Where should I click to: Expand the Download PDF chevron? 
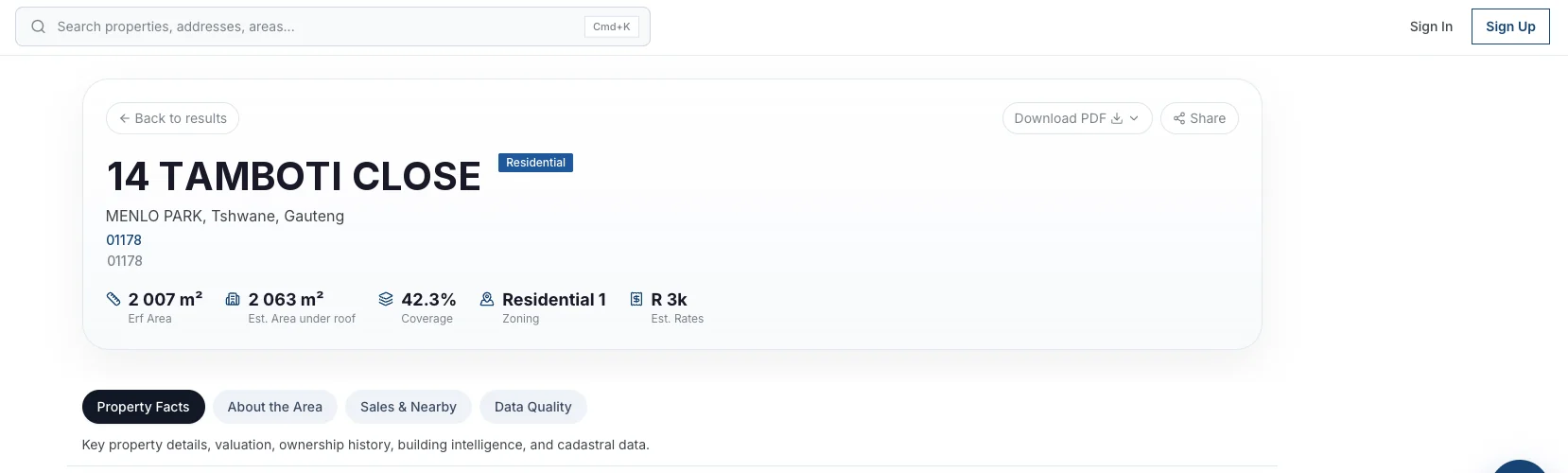coord(1134,118)
